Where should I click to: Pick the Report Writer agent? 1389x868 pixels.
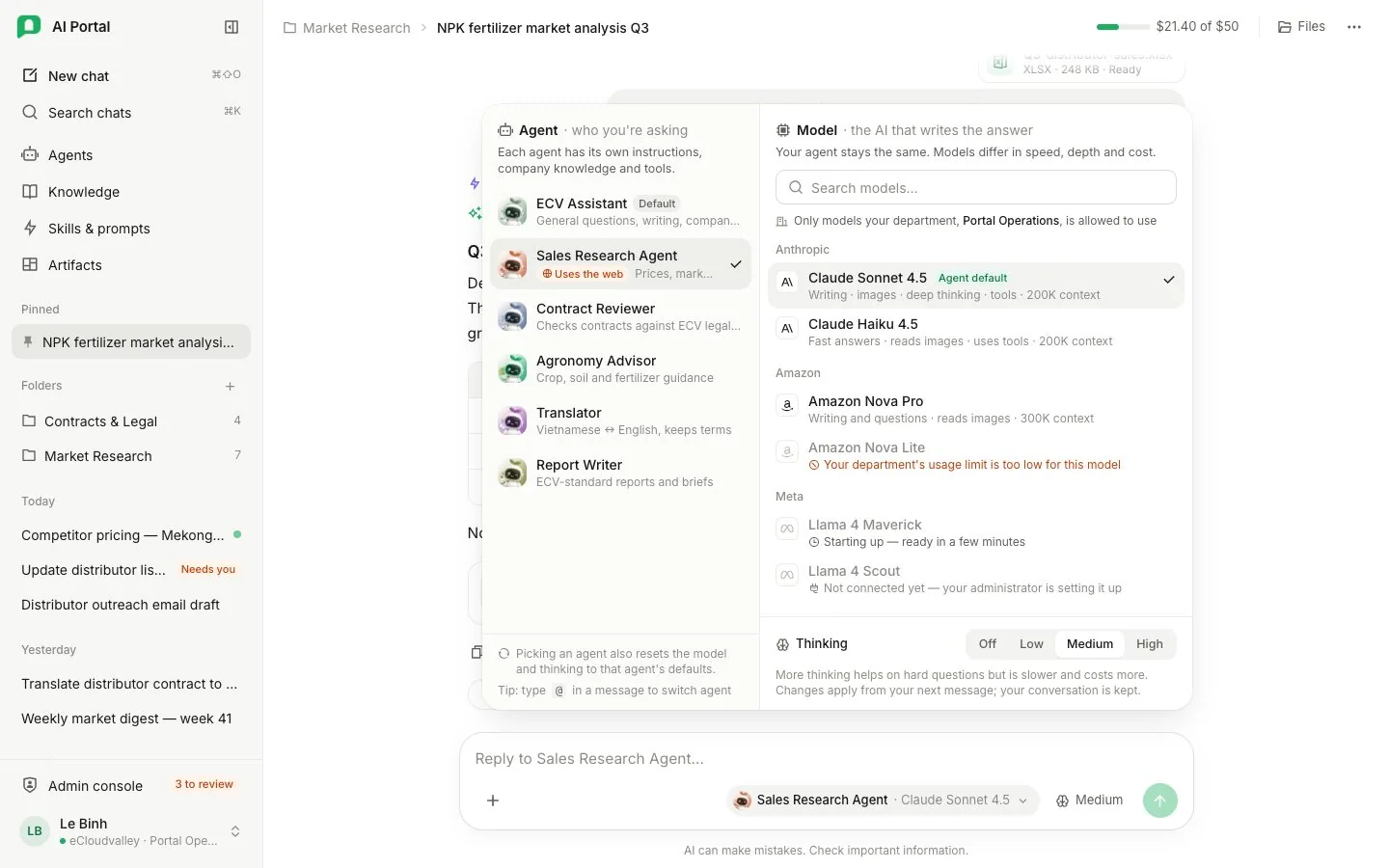click(620, 473)
